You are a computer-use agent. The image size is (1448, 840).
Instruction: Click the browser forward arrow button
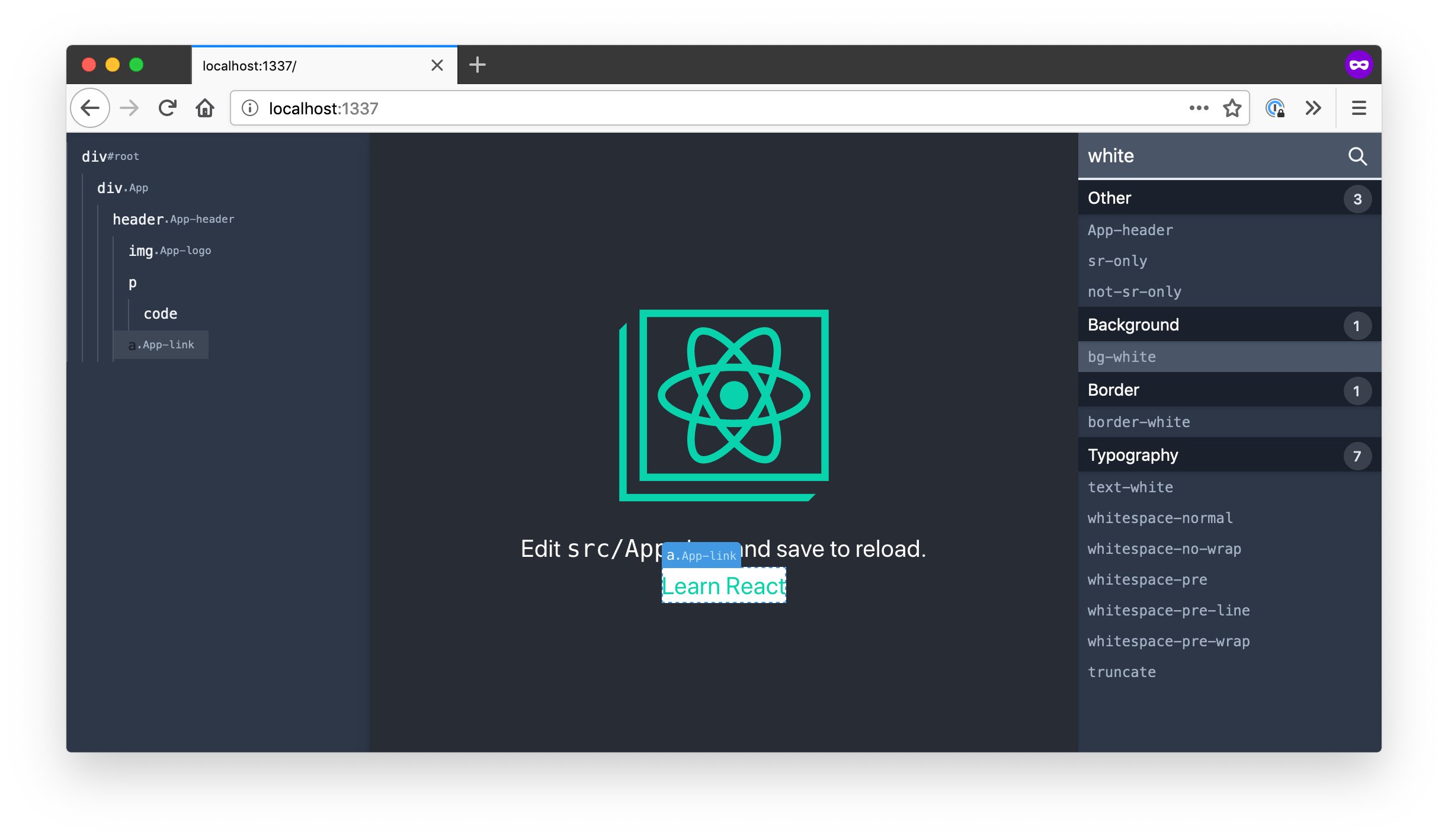pos(129,108)
